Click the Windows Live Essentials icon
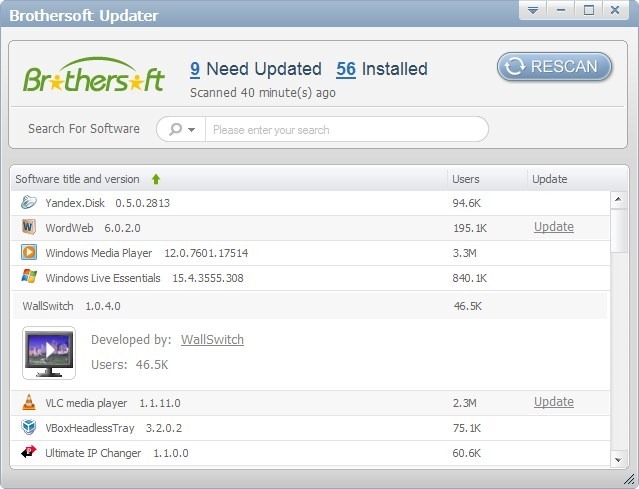The image size is (639, 489). tap(29, 277)
